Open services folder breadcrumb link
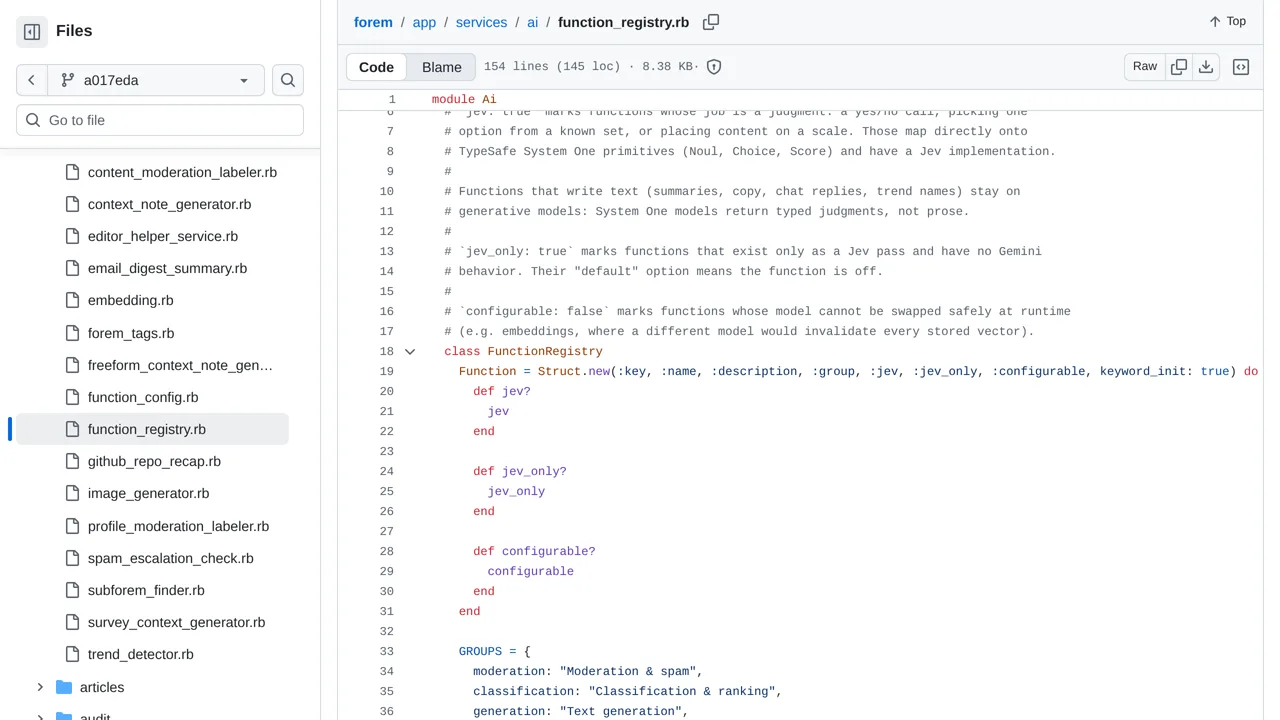This screenshot has width=1280, height=720. (481, 22)
